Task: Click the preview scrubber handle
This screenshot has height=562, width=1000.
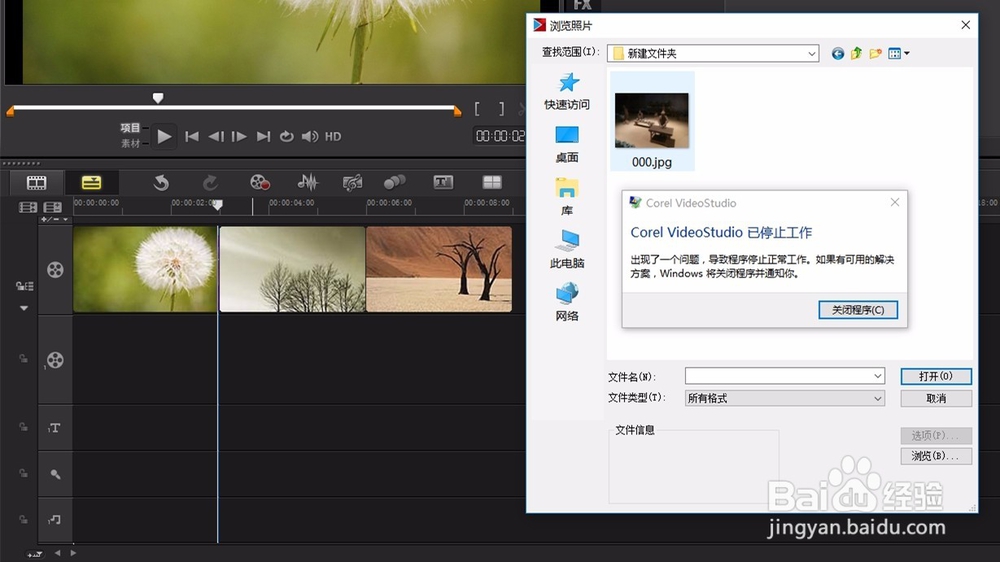Action: pyautogui.click(x=158, y=98)
